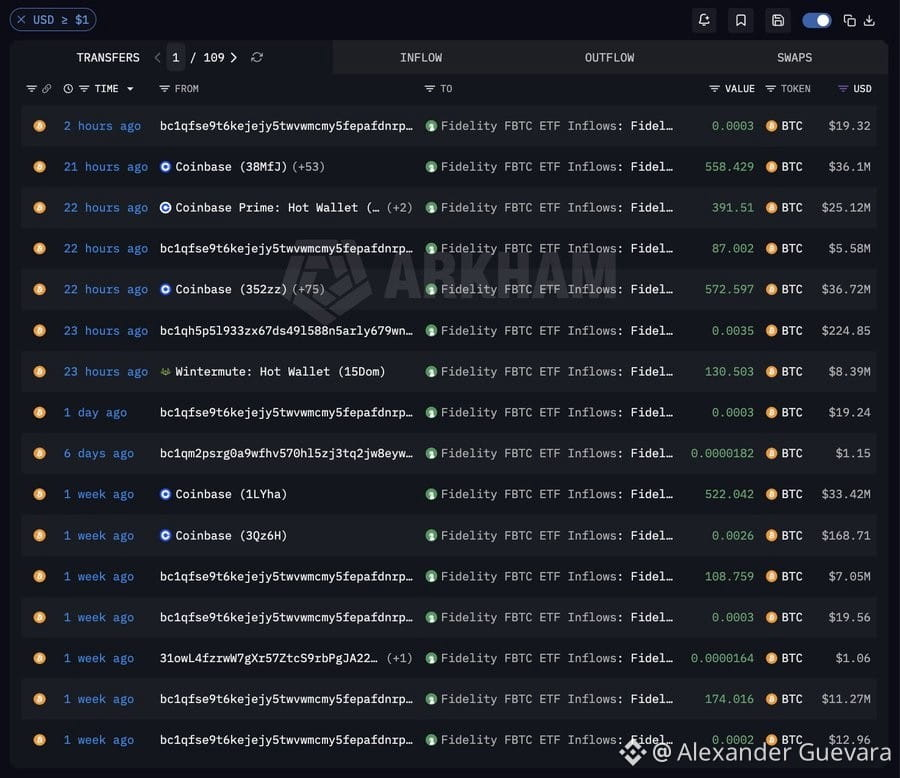Select the TRANSFERS tab
This screenshot has width=900, height=778.
click(108, 57)
